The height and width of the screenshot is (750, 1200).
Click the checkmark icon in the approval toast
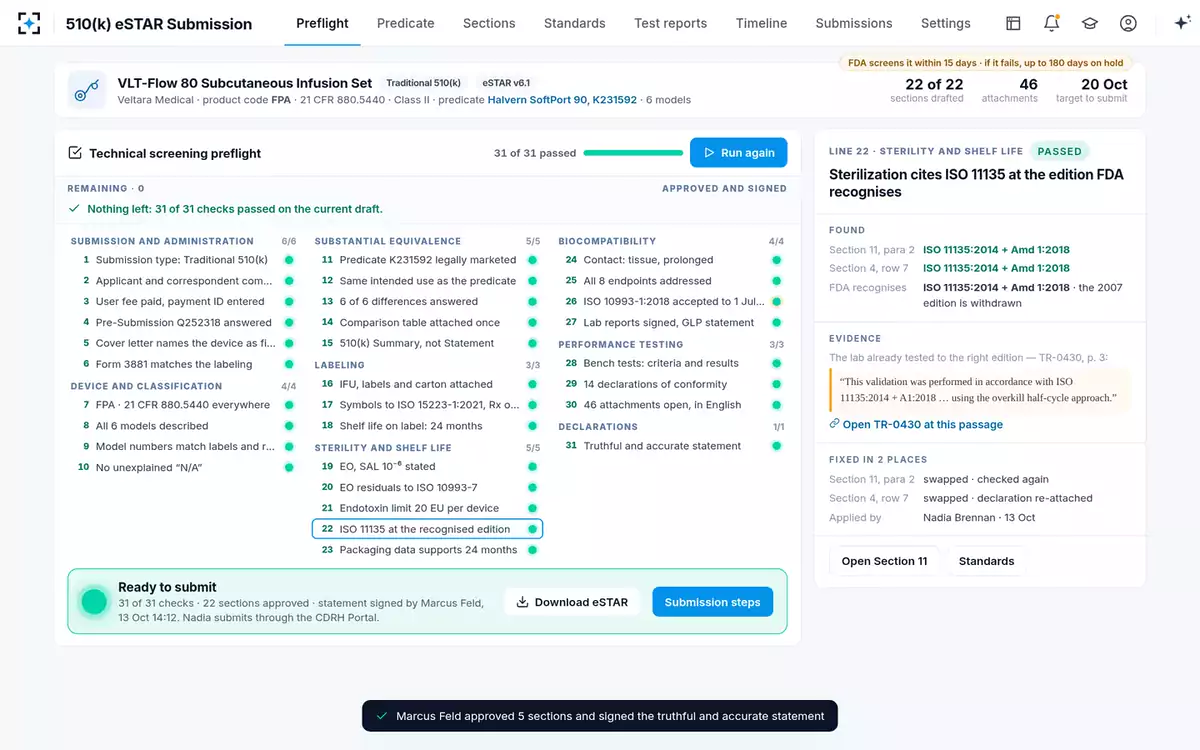pos(381,716)
